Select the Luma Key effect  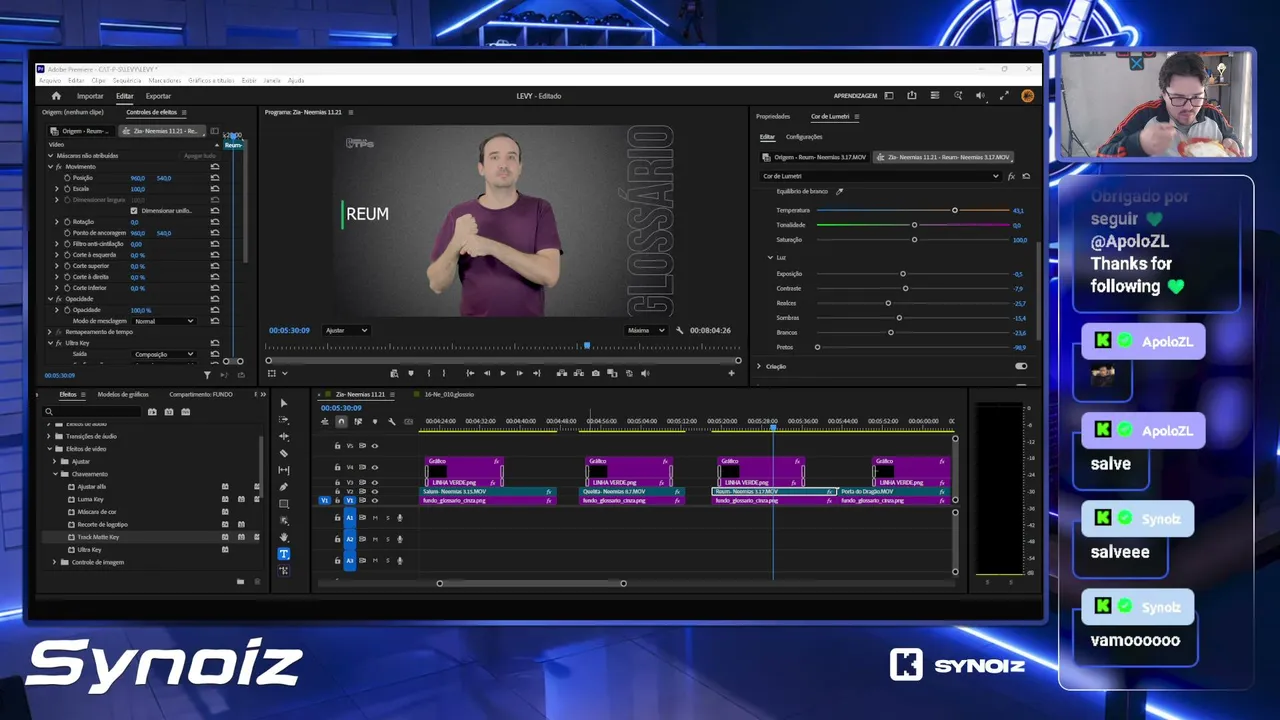[91, 499]
